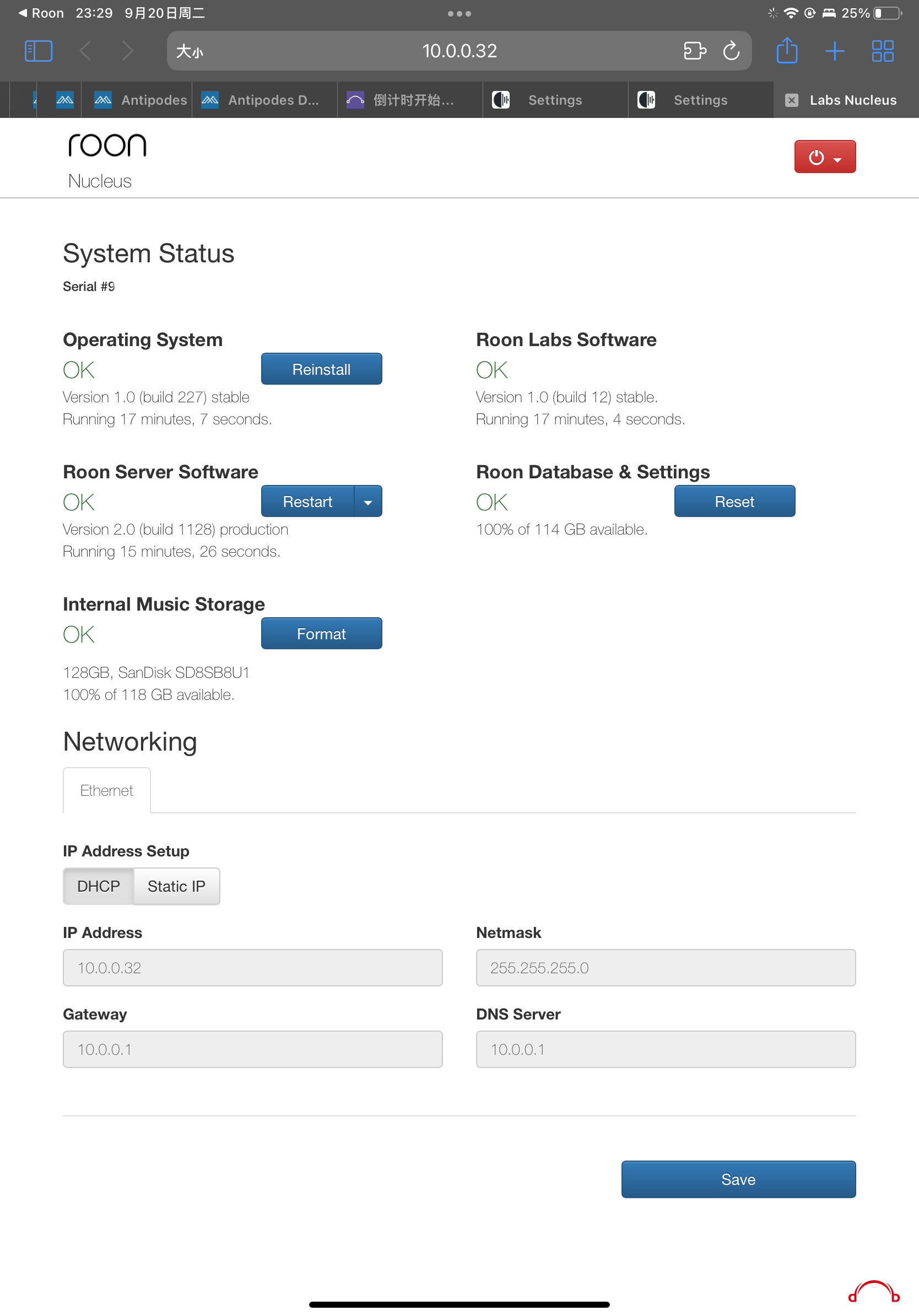Return to Roon app via back link

coord(41,13)
